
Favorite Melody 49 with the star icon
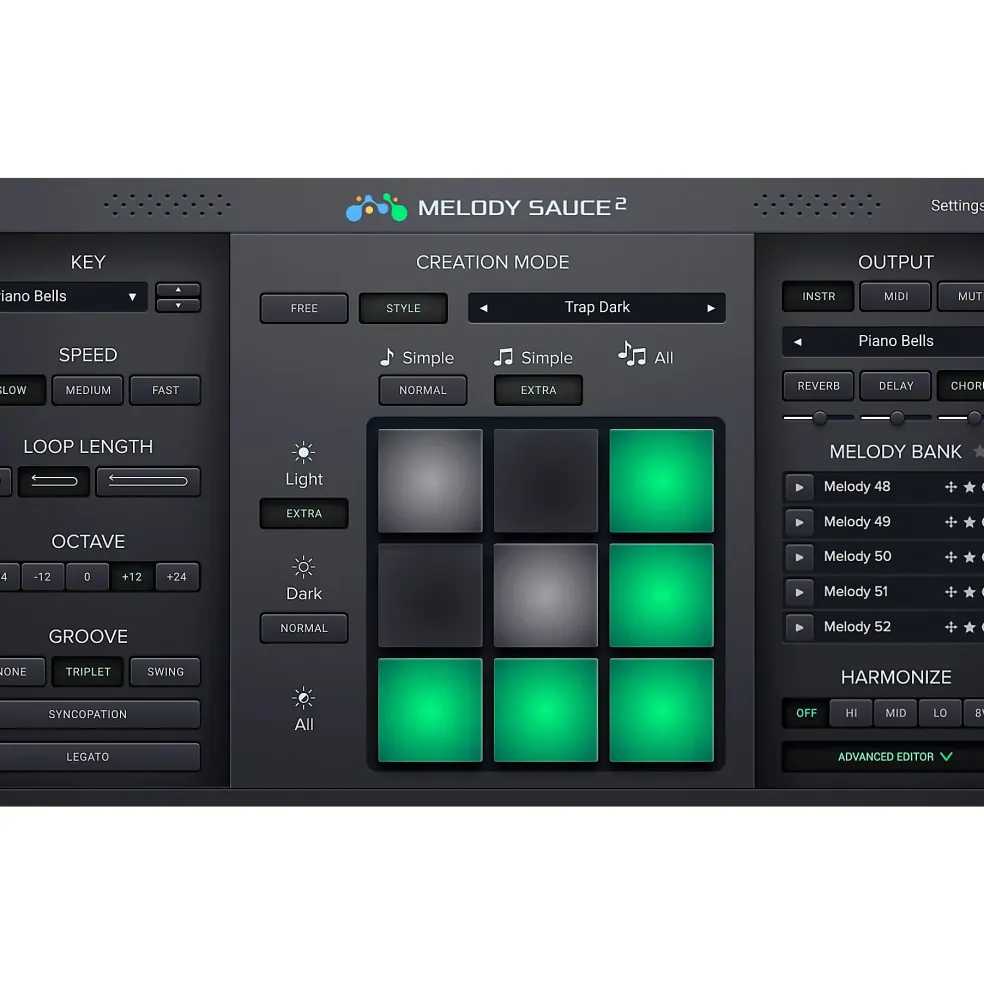pos(970,522)
